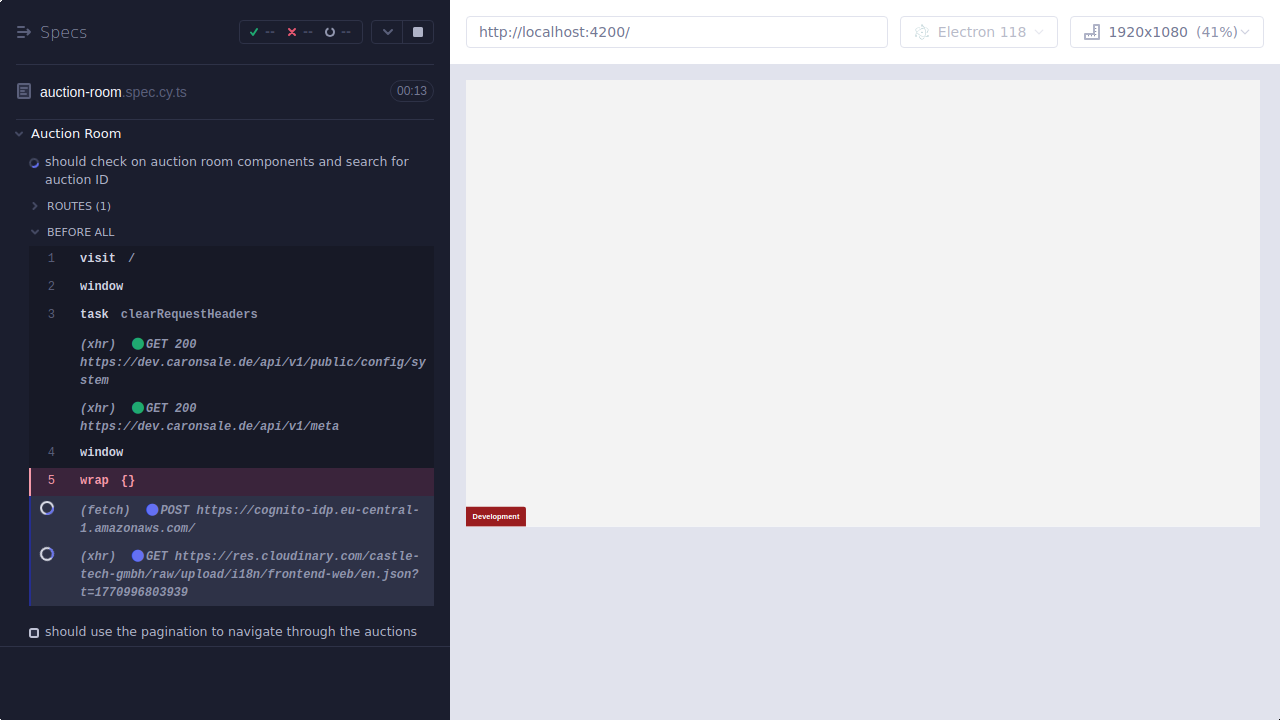Open the 1920x1080 viewport dropdown
The height and width of the screenshot is (720, 1280).
point(1166,31)
